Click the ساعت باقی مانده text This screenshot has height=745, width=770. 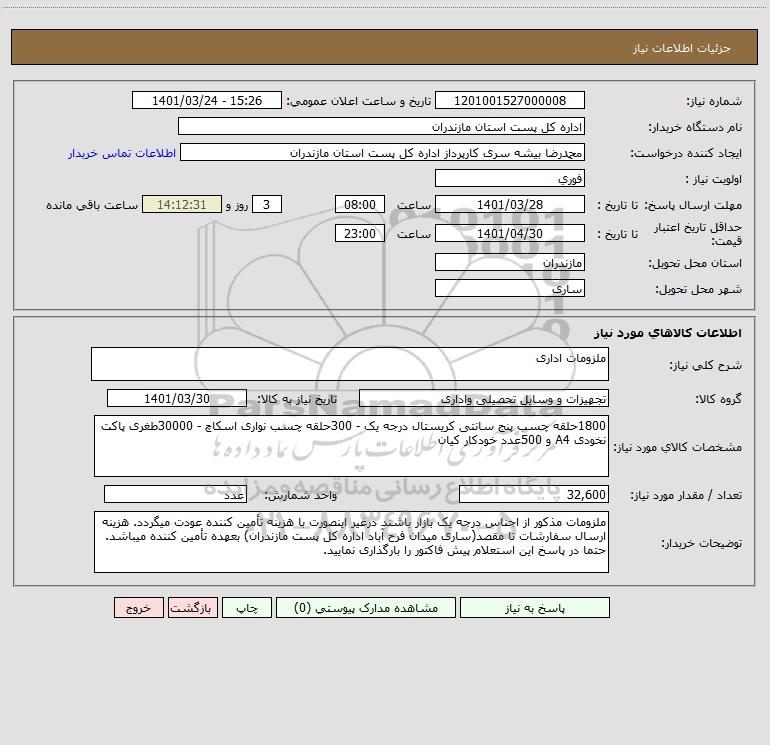click(92, 205)
